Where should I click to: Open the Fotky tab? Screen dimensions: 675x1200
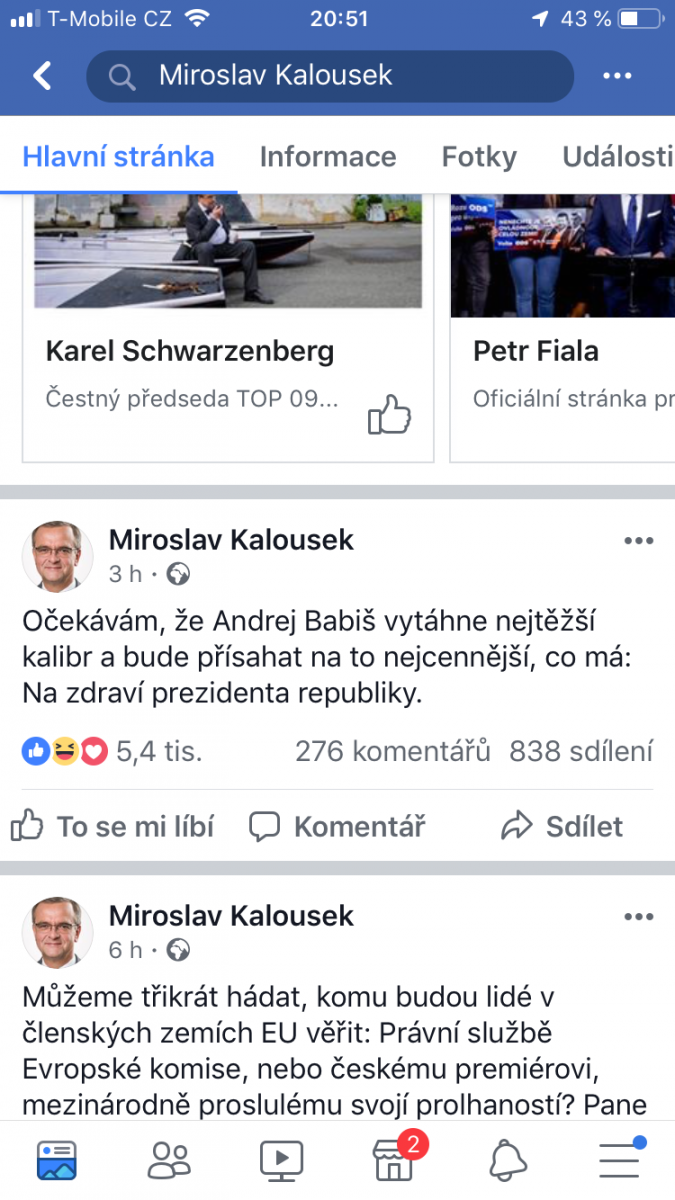479,157
